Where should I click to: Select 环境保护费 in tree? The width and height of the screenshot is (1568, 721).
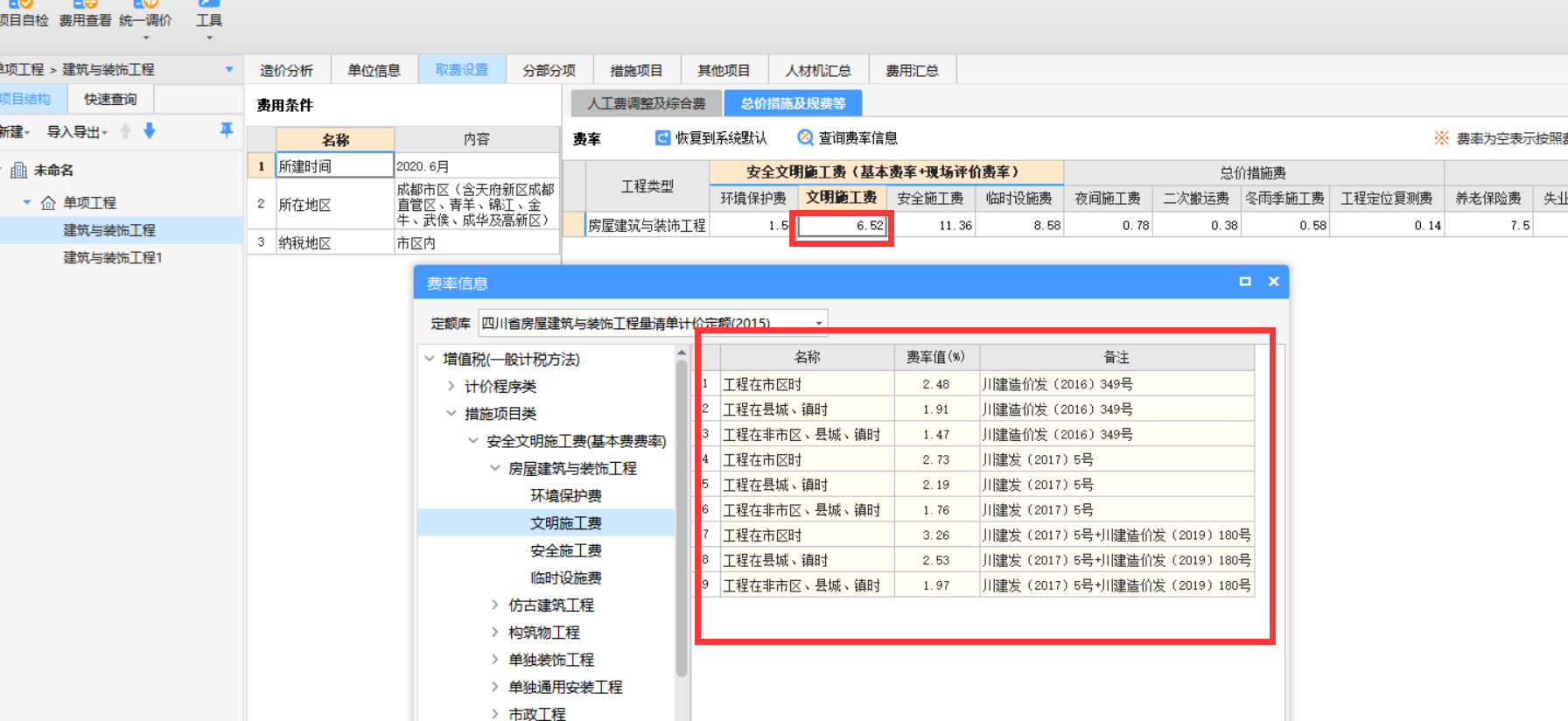coord(566,495)
